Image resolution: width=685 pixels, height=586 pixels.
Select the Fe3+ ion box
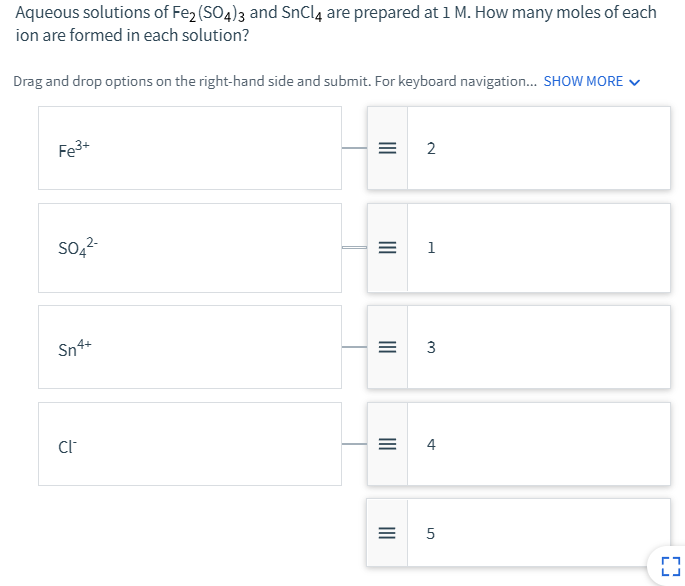[x=190, y=148]
